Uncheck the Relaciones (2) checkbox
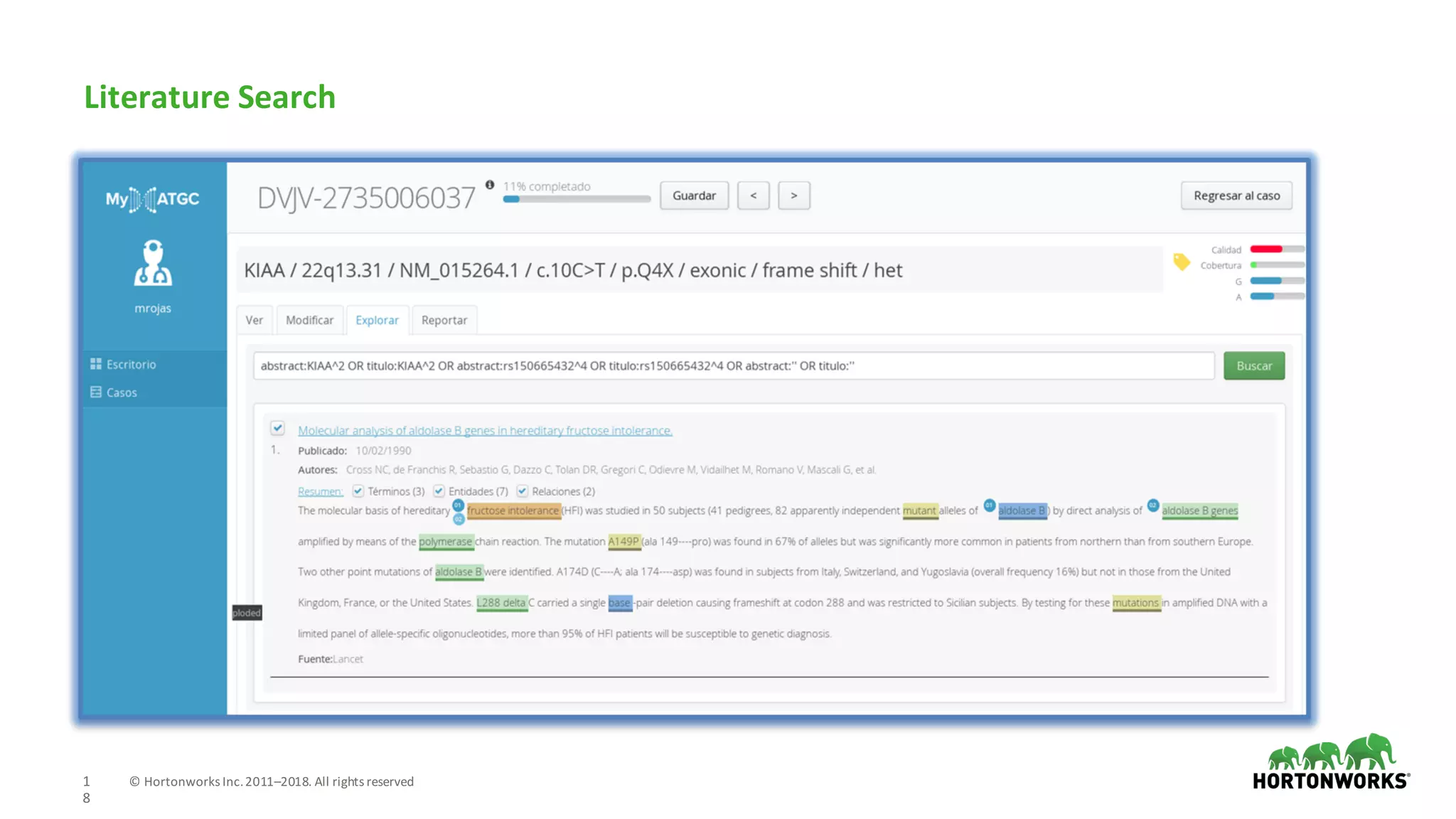This screenshot has height=819, width=1456. coord(523,491)
